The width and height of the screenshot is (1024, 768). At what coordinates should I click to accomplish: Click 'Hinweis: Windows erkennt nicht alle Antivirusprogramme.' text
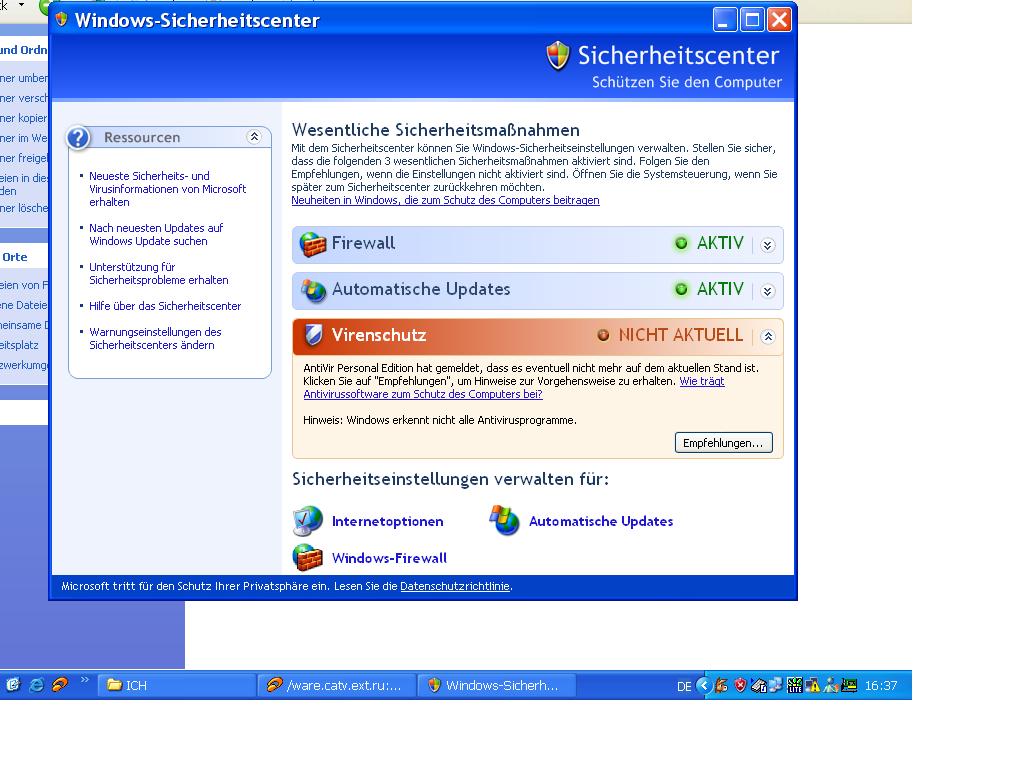(x=440, y=420)
